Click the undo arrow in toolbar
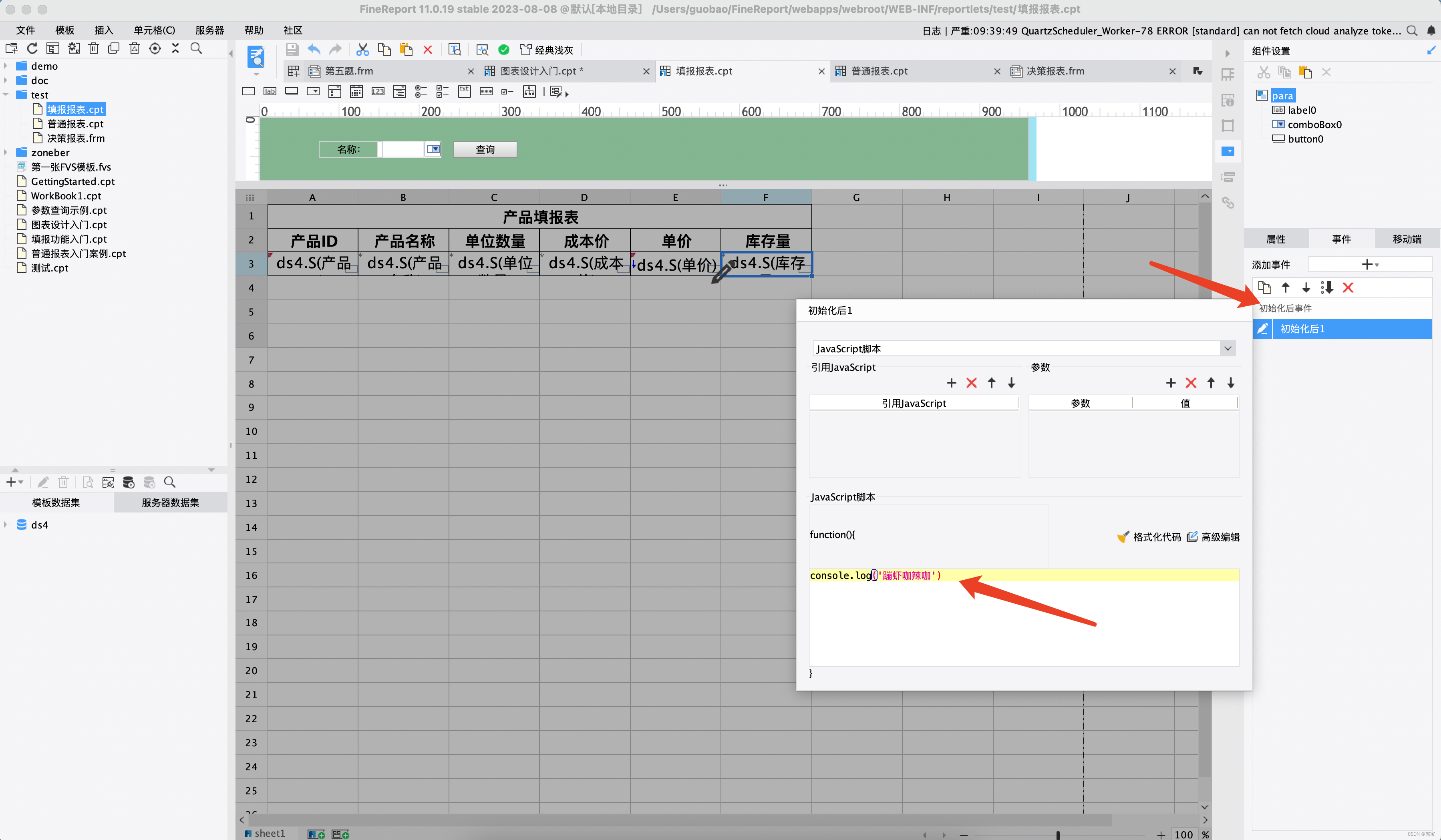Viewport: 1441px width, 840px height. coord(314,50)
